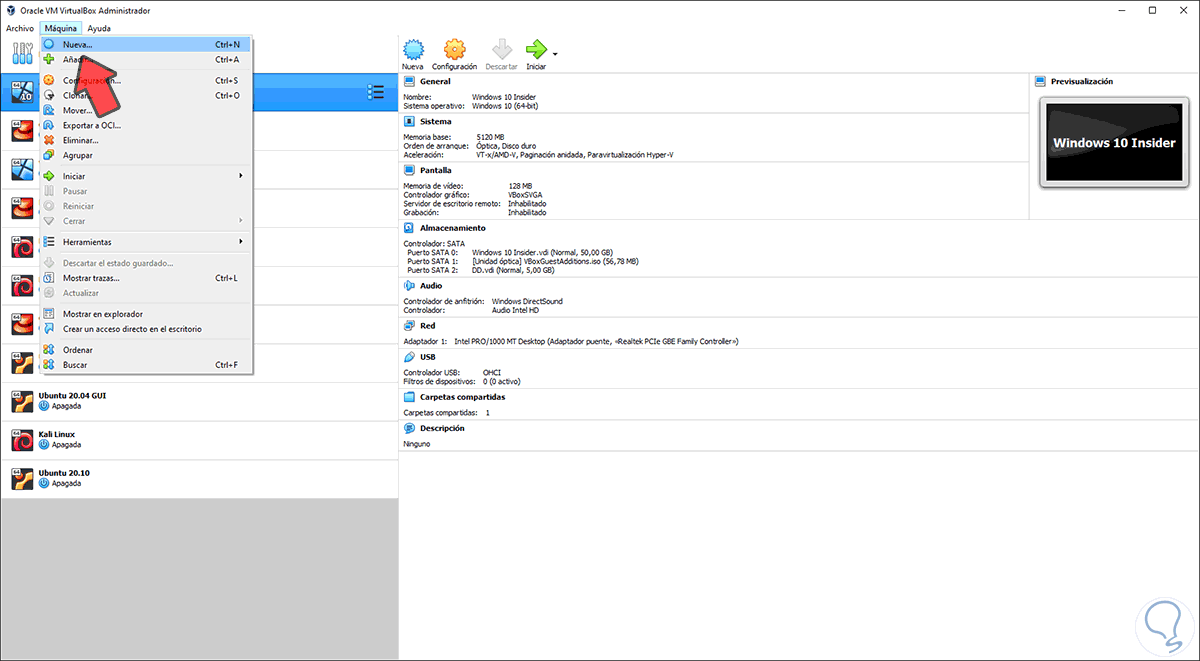Screen dimensions: 1200x661
Task: Click the Apagada status under Ubuntu 20.10
Action: 65,482
